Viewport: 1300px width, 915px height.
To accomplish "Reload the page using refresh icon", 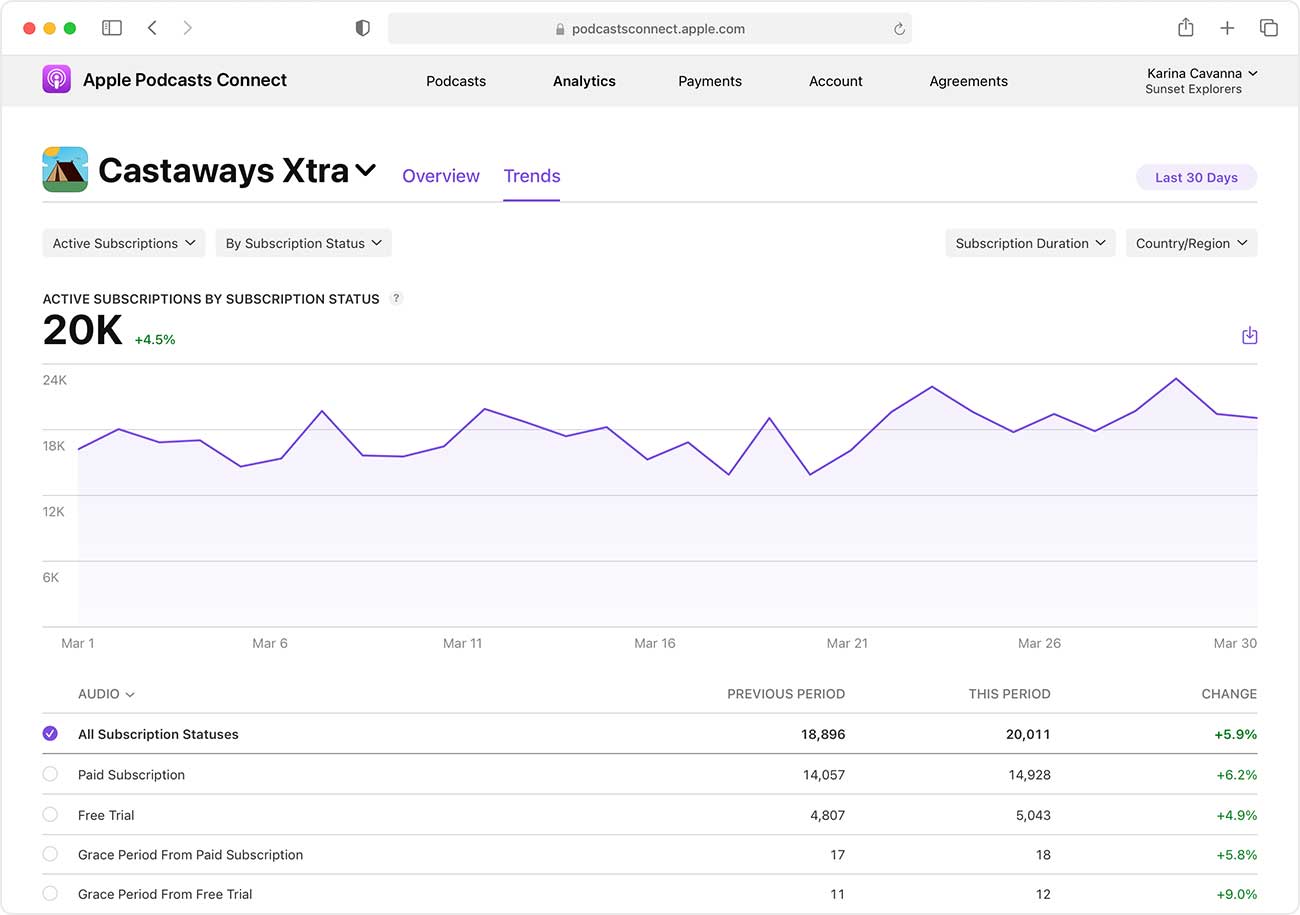I will (x=899, y=29).
